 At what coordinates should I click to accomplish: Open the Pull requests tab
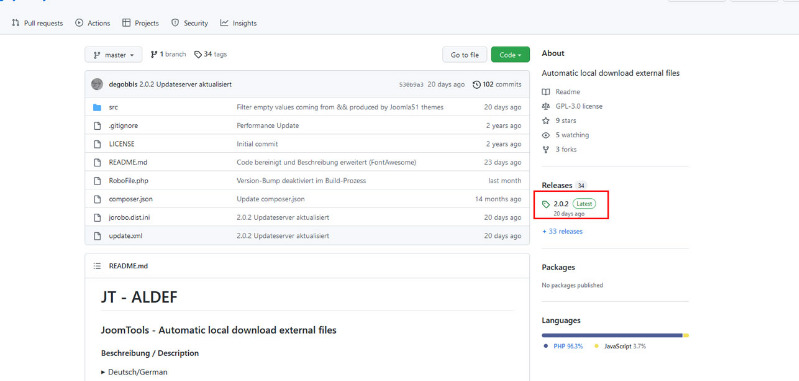pyautogui.click(x=37, y=23)
